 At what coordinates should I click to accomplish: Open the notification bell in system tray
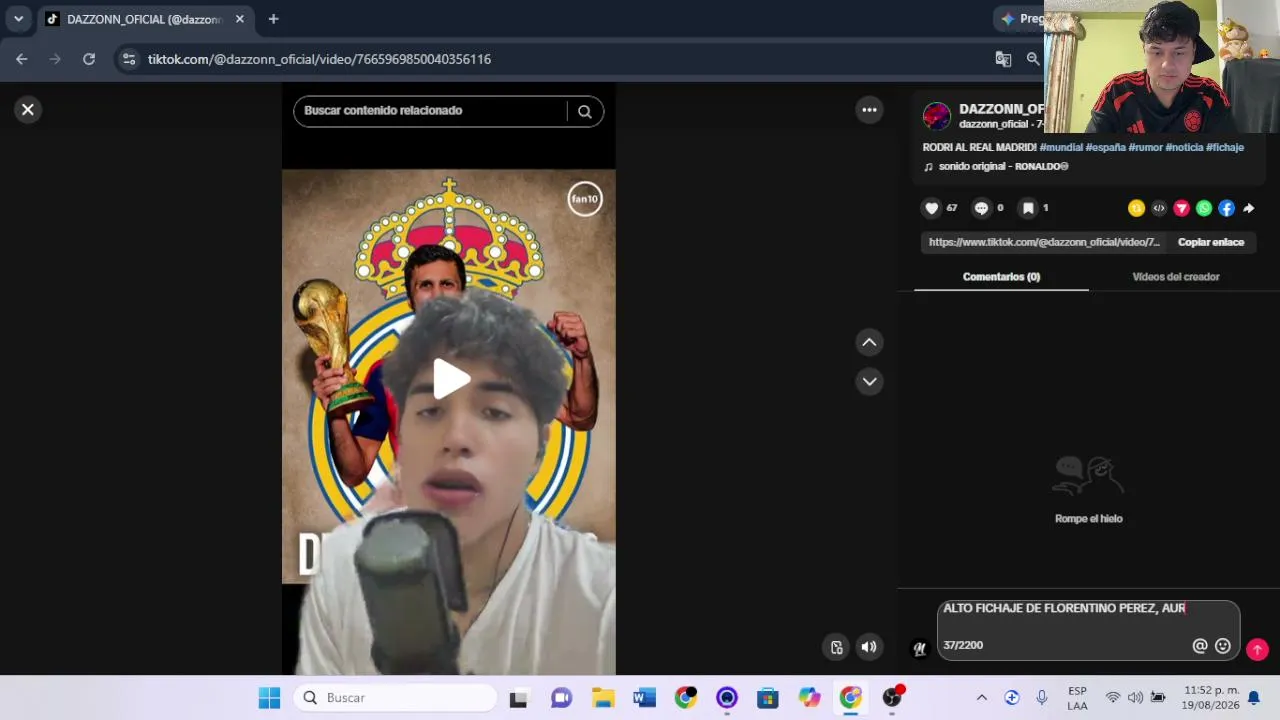(x=1254, y=698)
